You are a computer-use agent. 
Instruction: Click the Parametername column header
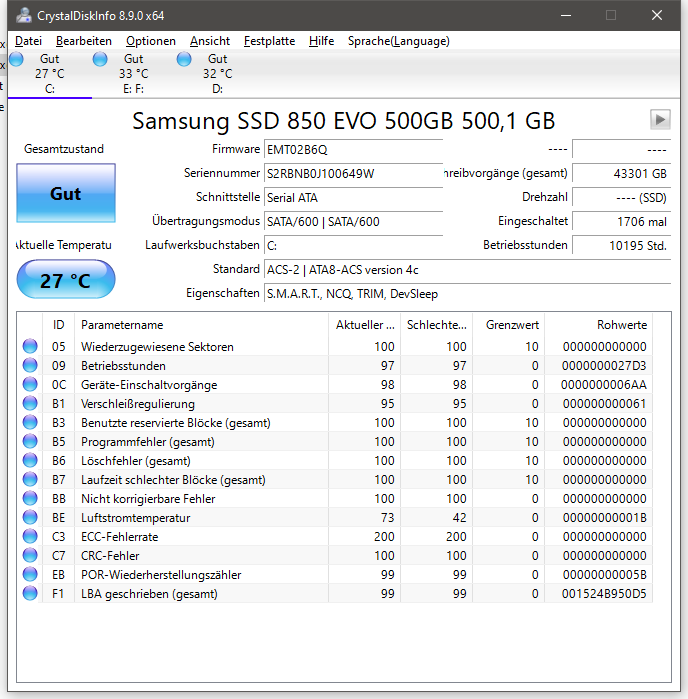coord(202,325)
